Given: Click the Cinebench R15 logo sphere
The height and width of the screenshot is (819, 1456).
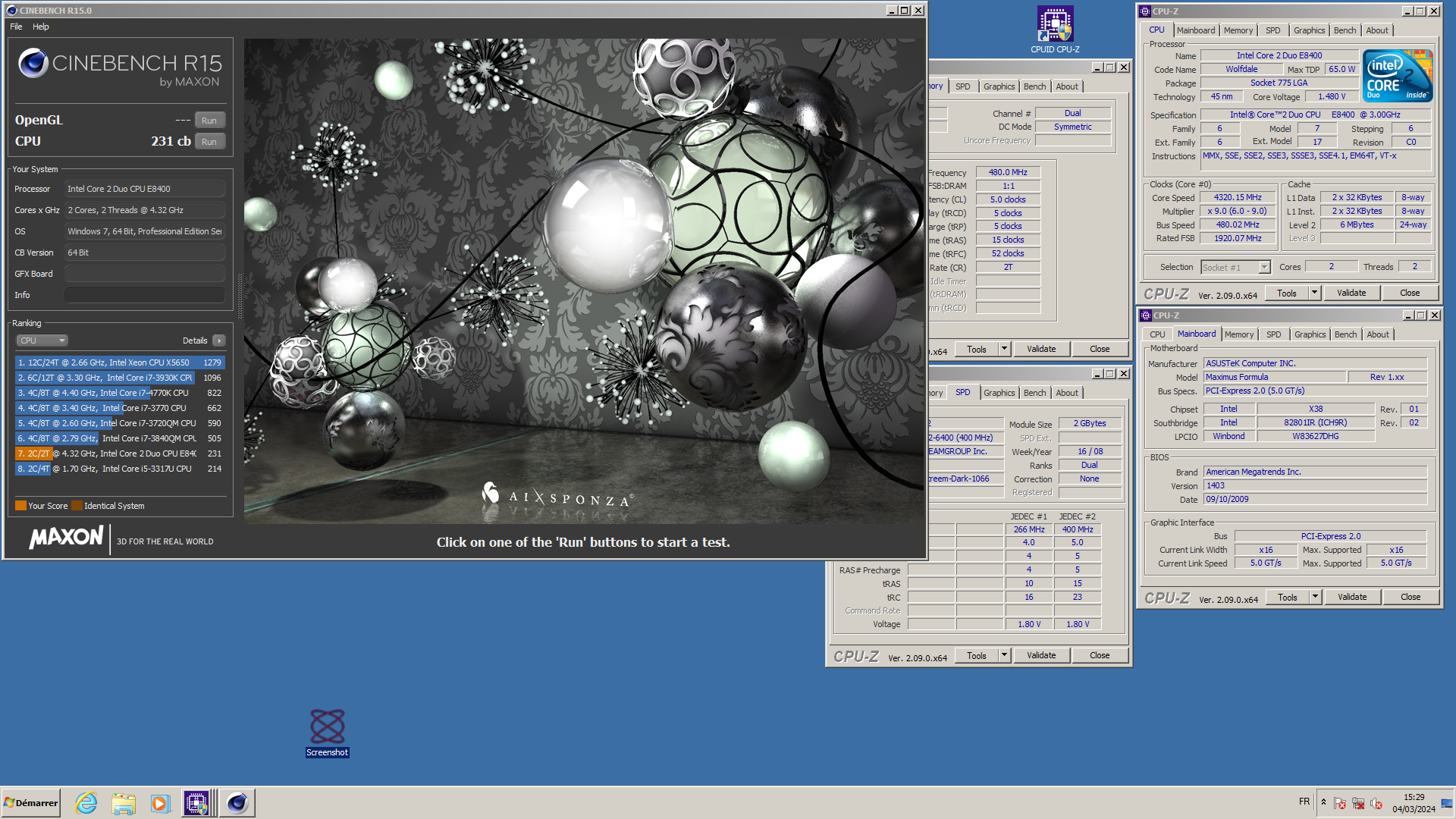Looking at the screenshot, I should 33,64.
